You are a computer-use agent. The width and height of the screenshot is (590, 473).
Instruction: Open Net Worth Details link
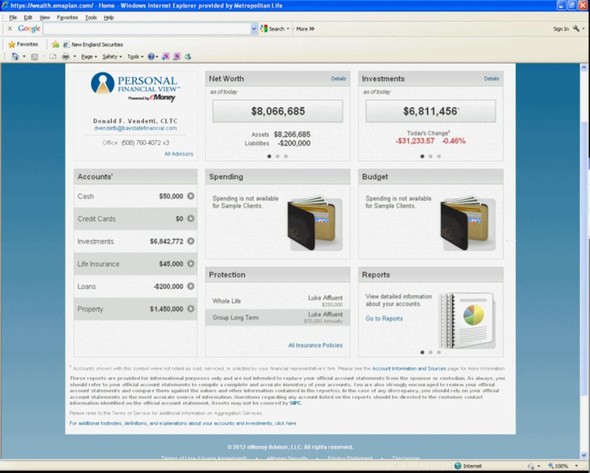point(339,79)
